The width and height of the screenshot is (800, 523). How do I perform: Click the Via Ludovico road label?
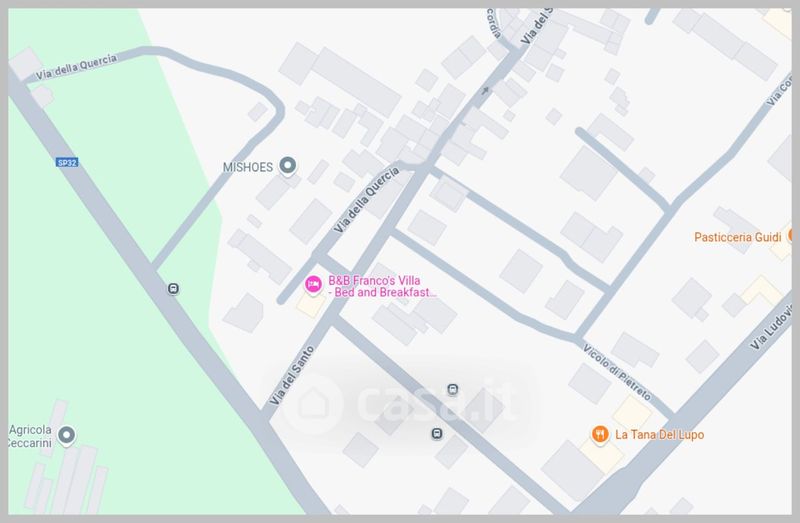[x=771, y=328]
